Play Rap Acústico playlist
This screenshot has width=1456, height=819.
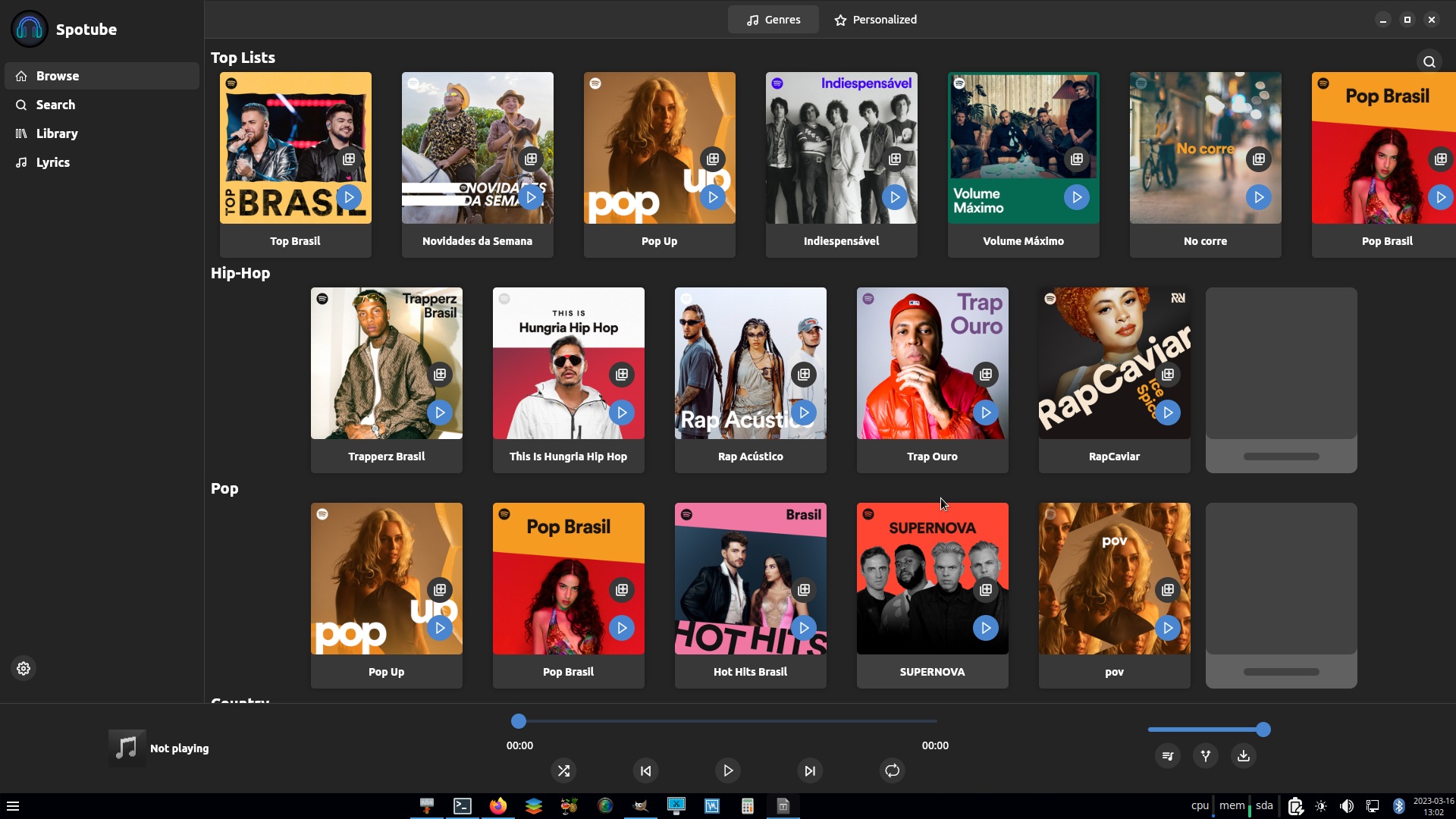[x=804, y=413]
